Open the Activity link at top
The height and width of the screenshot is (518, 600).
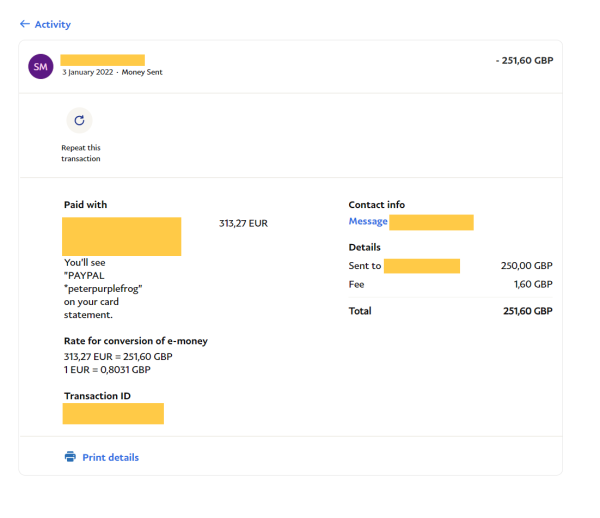click(x=53, y=24)
